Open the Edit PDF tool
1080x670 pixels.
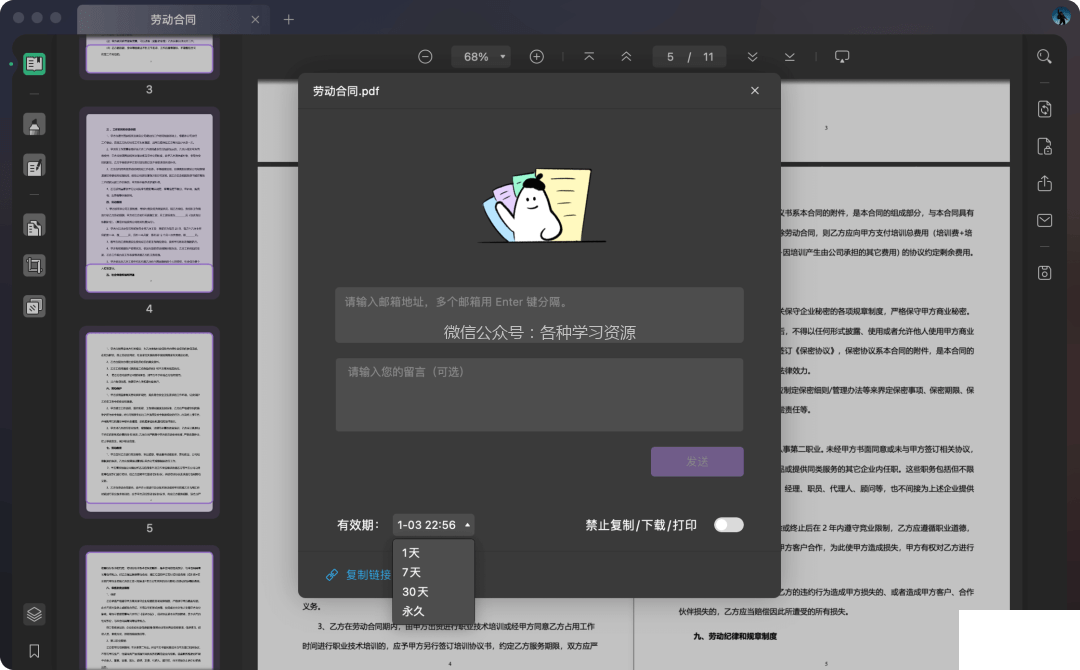pos(34,166)
